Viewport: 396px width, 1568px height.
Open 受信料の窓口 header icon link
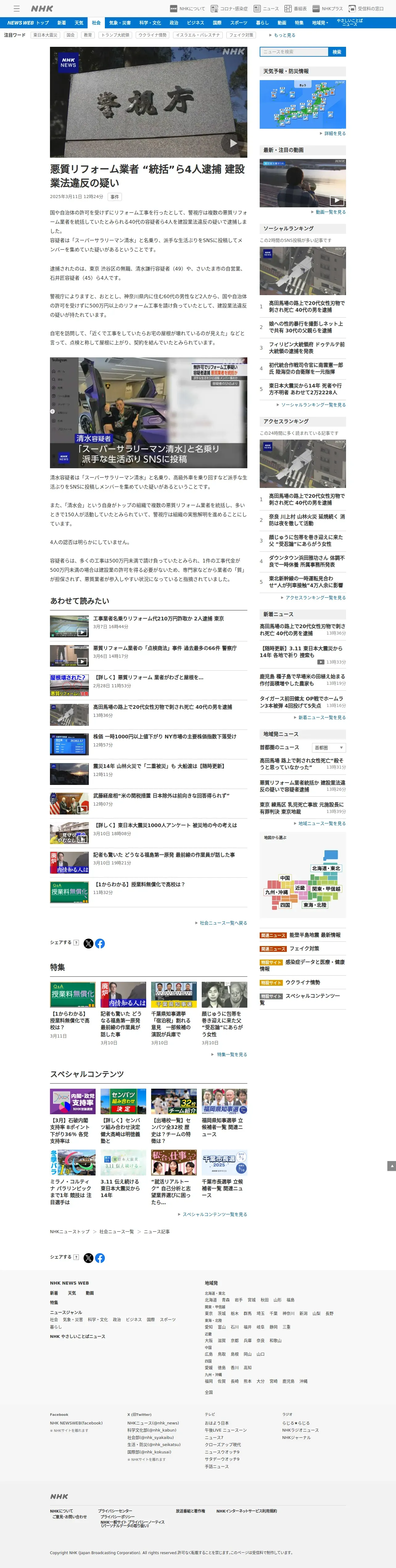[366, 9]
